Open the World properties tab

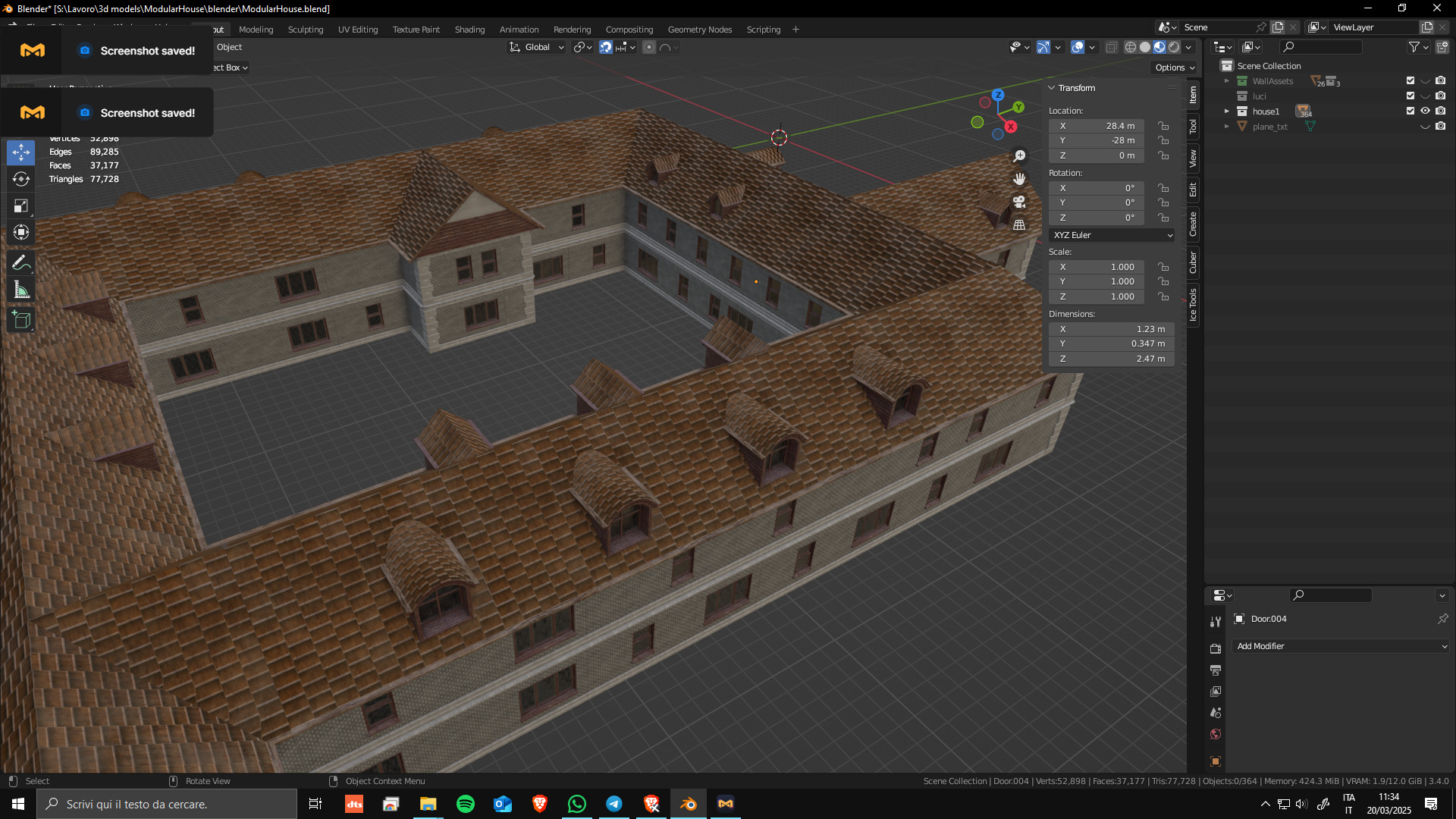1216,734
